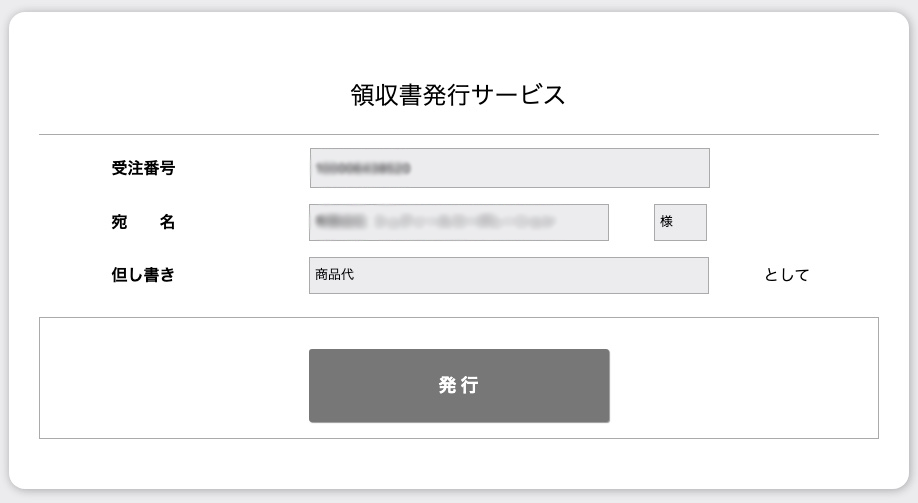The image size is (918, 503).
Task: Click the 領収書発行サービス heading
Action: pos(458,95)
